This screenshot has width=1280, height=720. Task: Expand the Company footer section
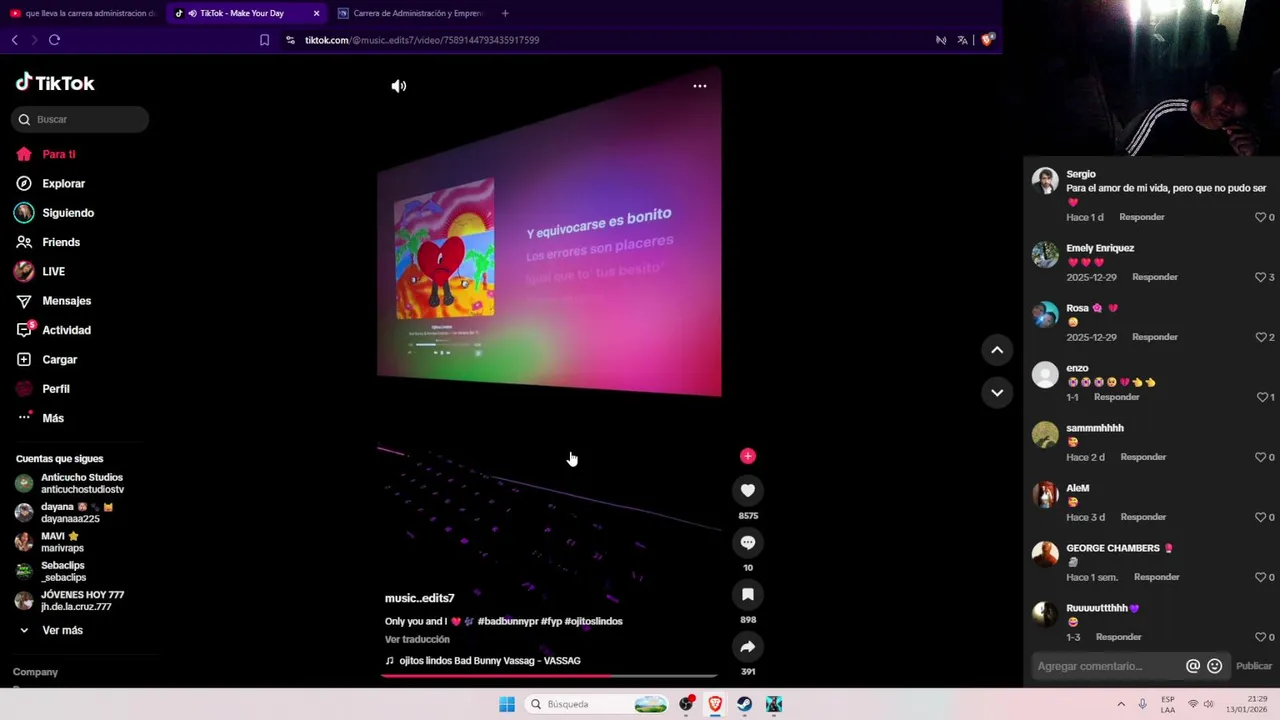click(x=35, y=672)
